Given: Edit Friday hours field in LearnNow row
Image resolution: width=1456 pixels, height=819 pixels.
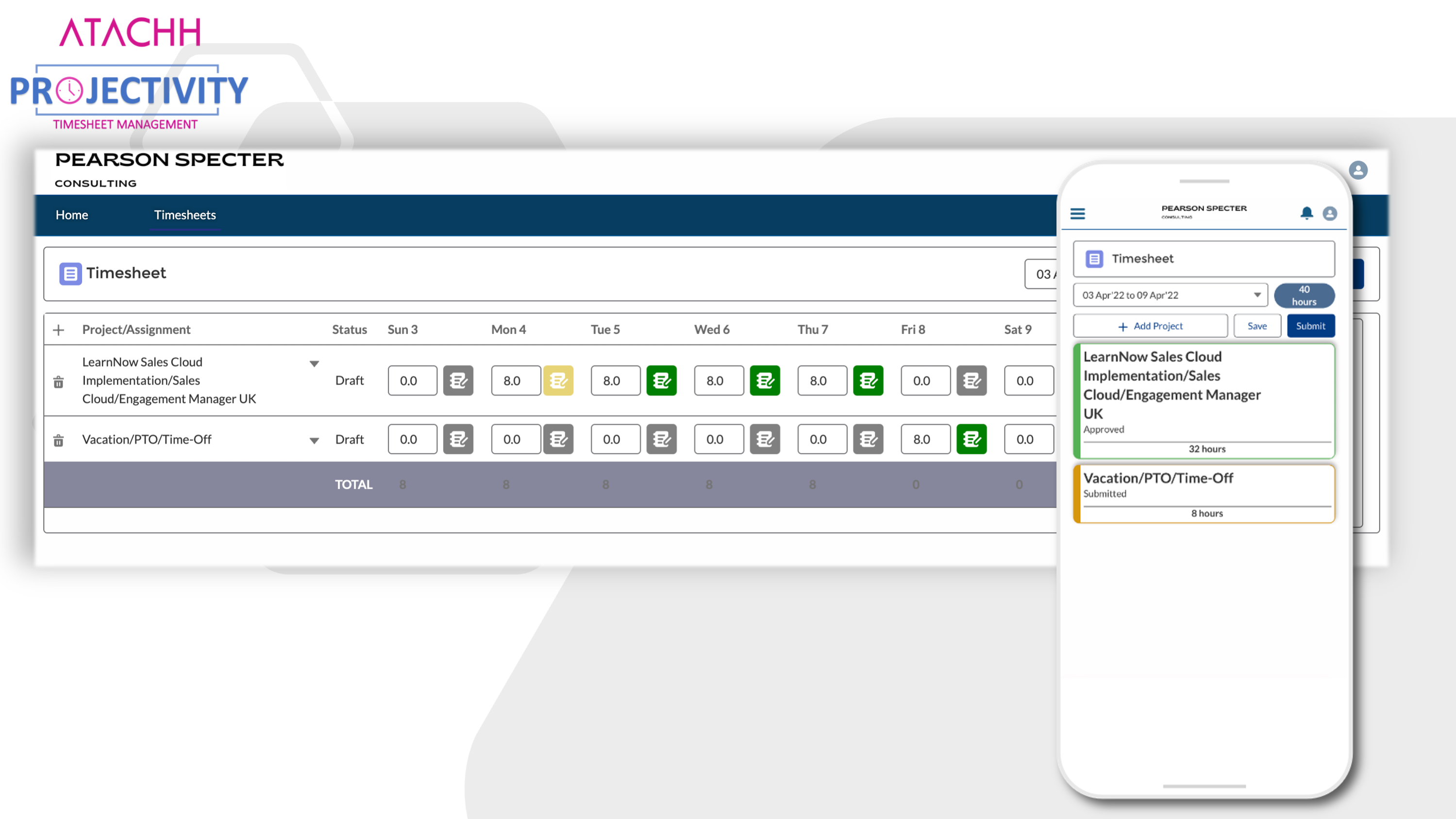Looking at the screenshot, I should click(926, 381).
